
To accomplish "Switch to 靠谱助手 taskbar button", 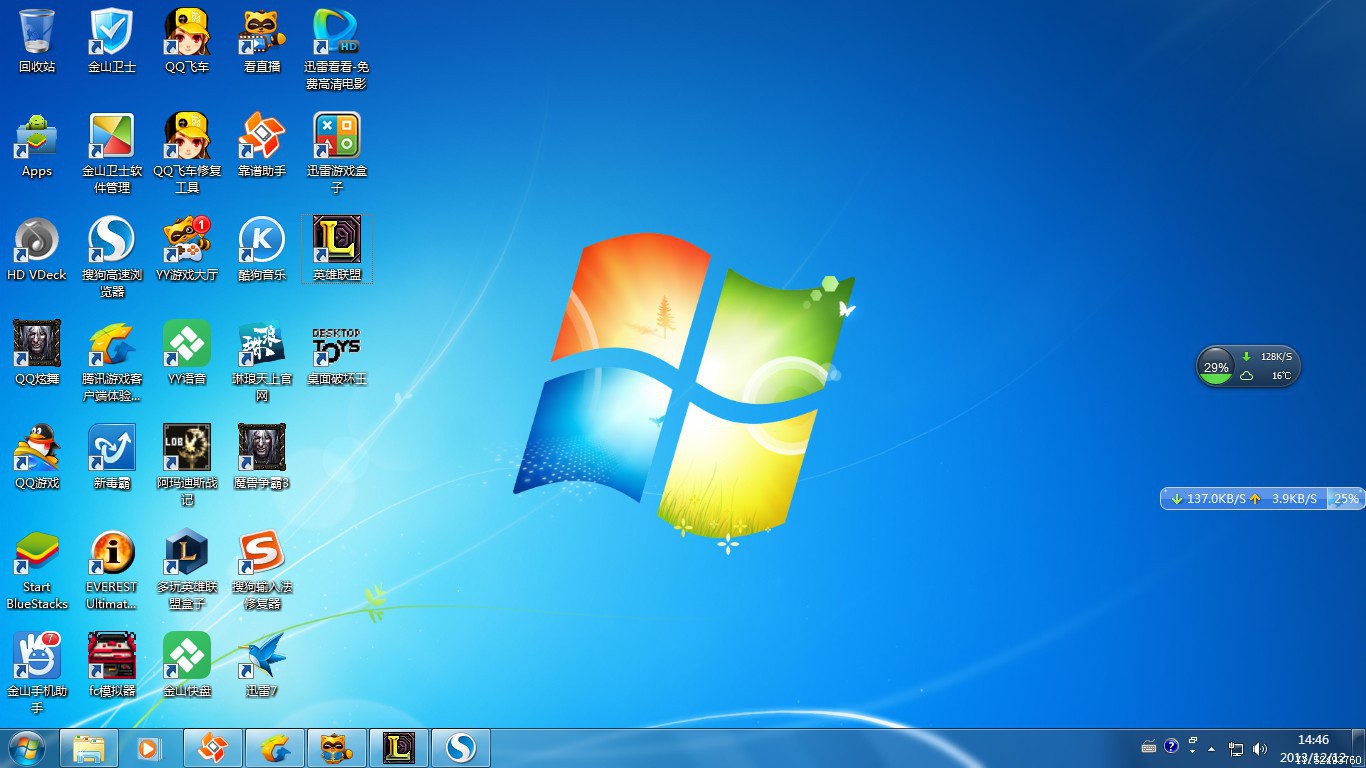I will click(213, 748).
